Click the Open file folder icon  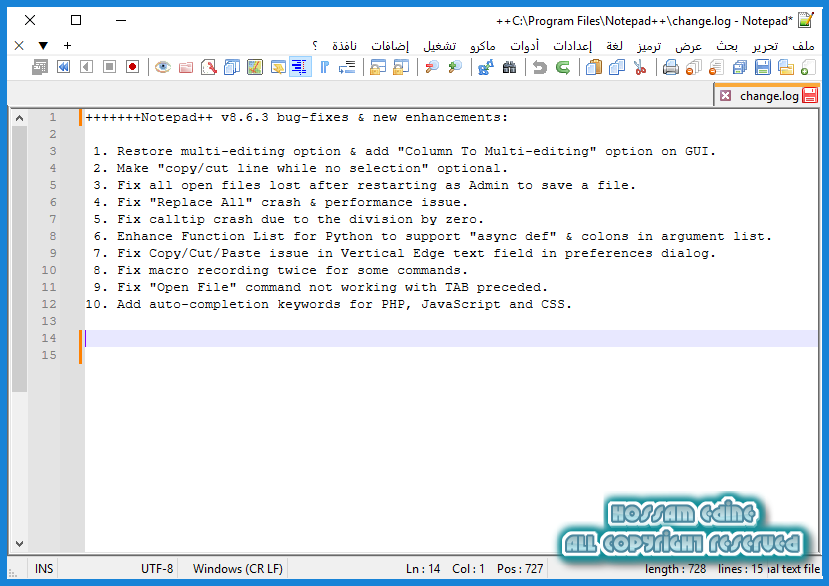pyautogui.click(x=786, y=67)
